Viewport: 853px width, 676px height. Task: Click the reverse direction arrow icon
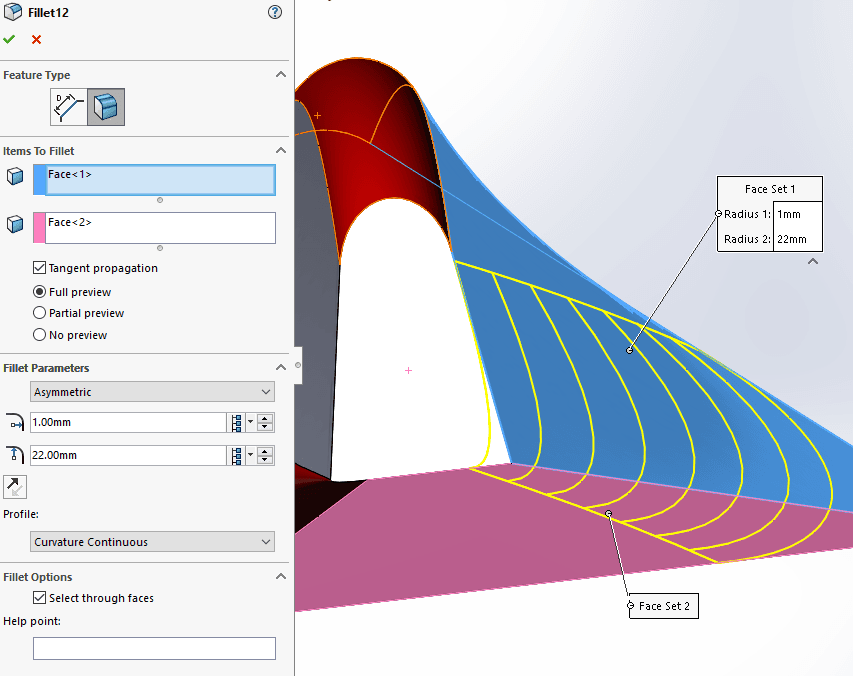pos(15,487)
